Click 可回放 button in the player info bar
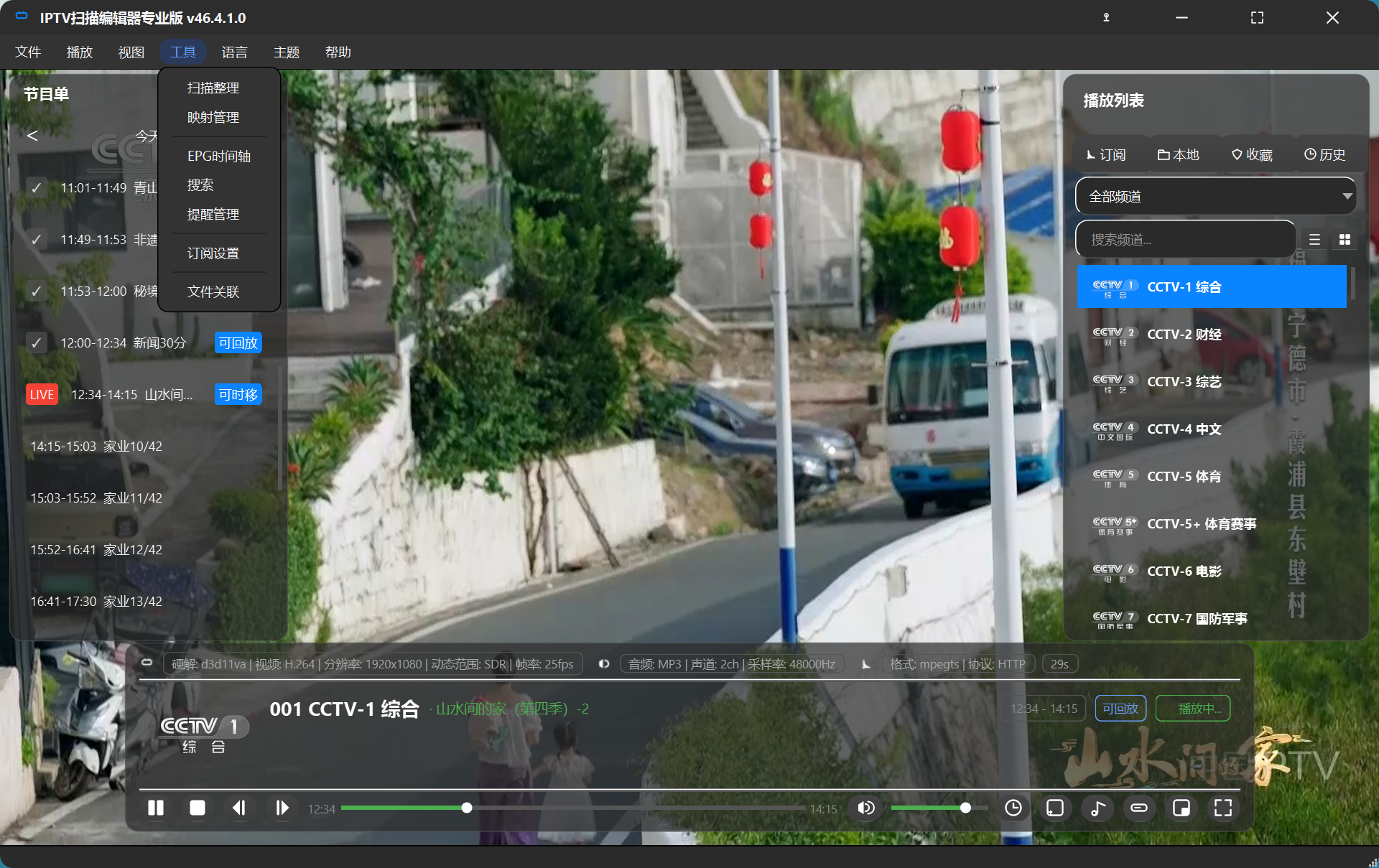 (1120, 709)
